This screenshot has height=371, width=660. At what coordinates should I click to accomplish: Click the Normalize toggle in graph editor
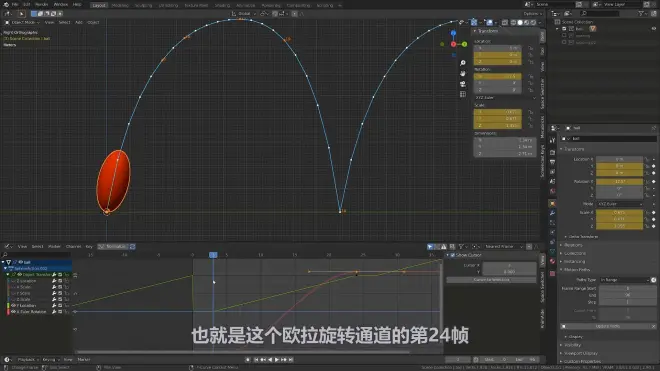(x=113, y=246)
